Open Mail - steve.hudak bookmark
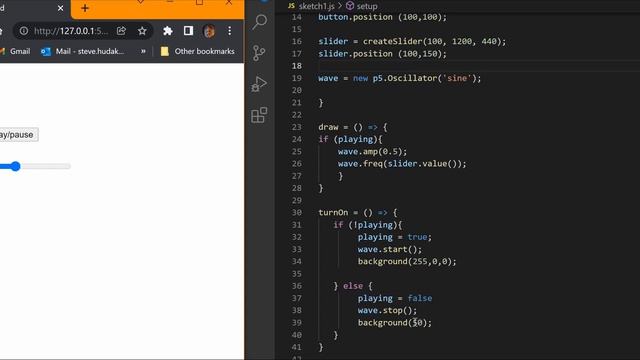This screenshot has width=640, height=360. pyautogui.click(x=82, y=51)
